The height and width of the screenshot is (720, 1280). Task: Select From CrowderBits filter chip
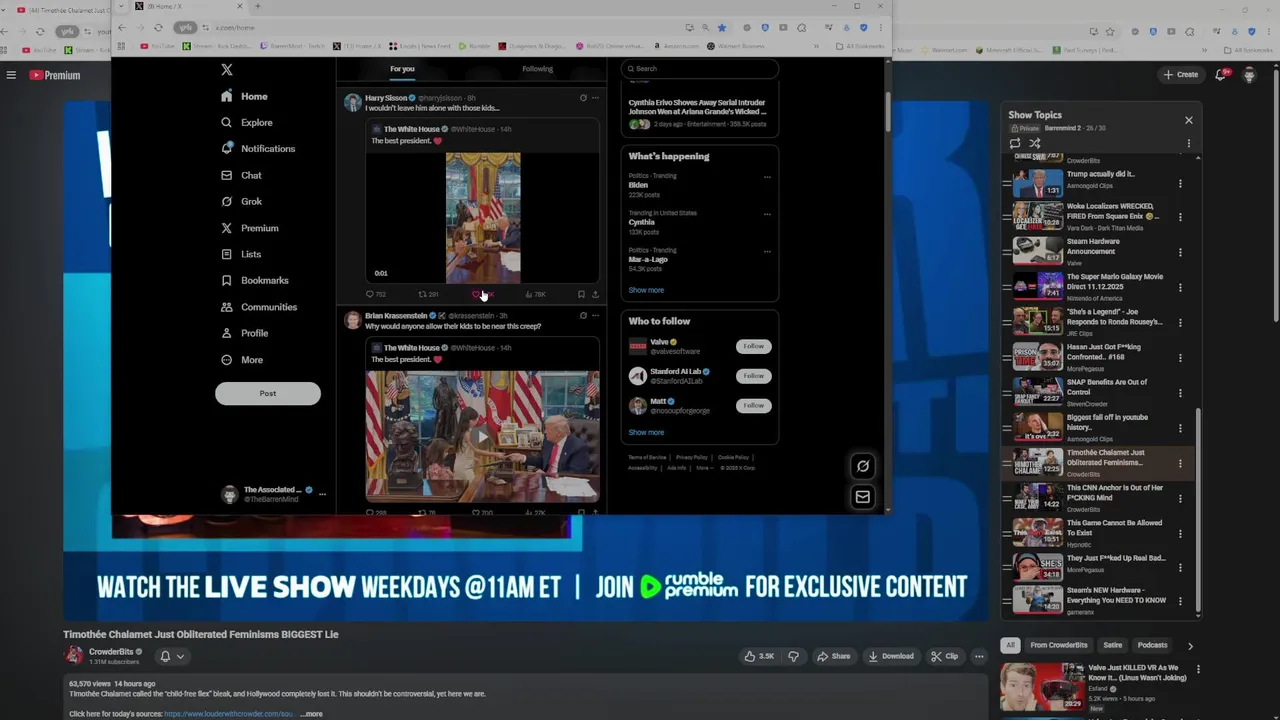pos(1059,645)
